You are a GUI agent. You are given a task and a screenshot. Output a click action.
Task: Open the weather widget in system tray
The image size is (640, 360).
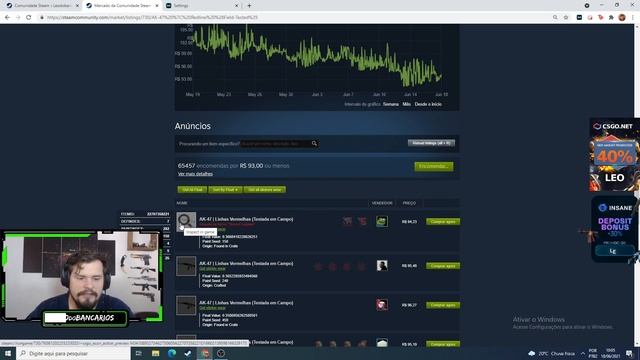(x=551, y=353)
